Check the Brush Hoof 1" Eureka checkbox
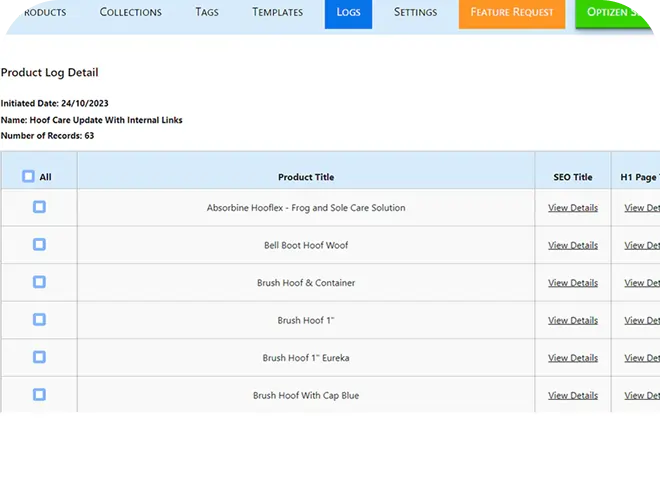The height and width of the screenshot is (496, 660). (x=39, y=357)
